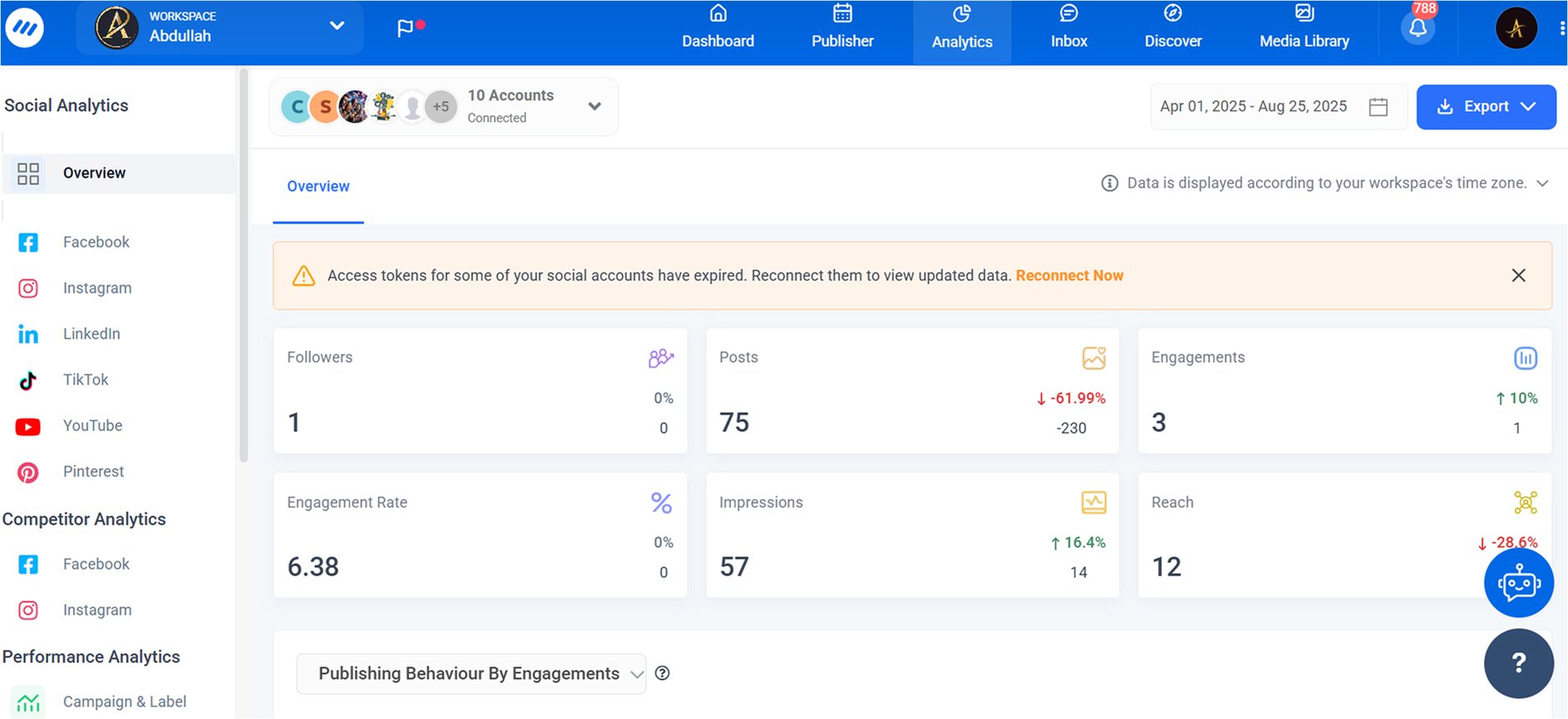Viewport: 1568px width, 719px height.
Task: Click the Engagements card chart icon
Action: coord(1525,358)
